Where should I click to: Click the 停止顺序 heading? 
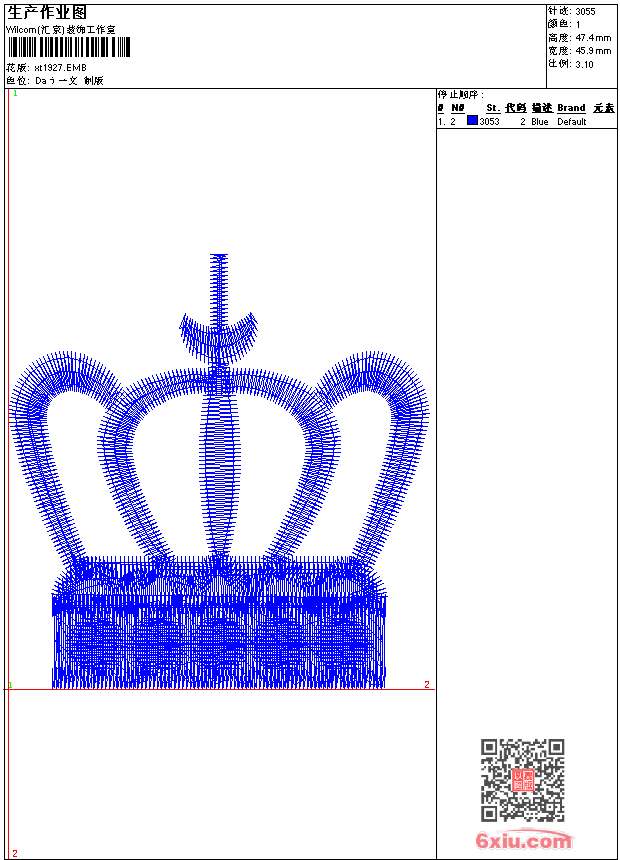[x=460, y=95]
